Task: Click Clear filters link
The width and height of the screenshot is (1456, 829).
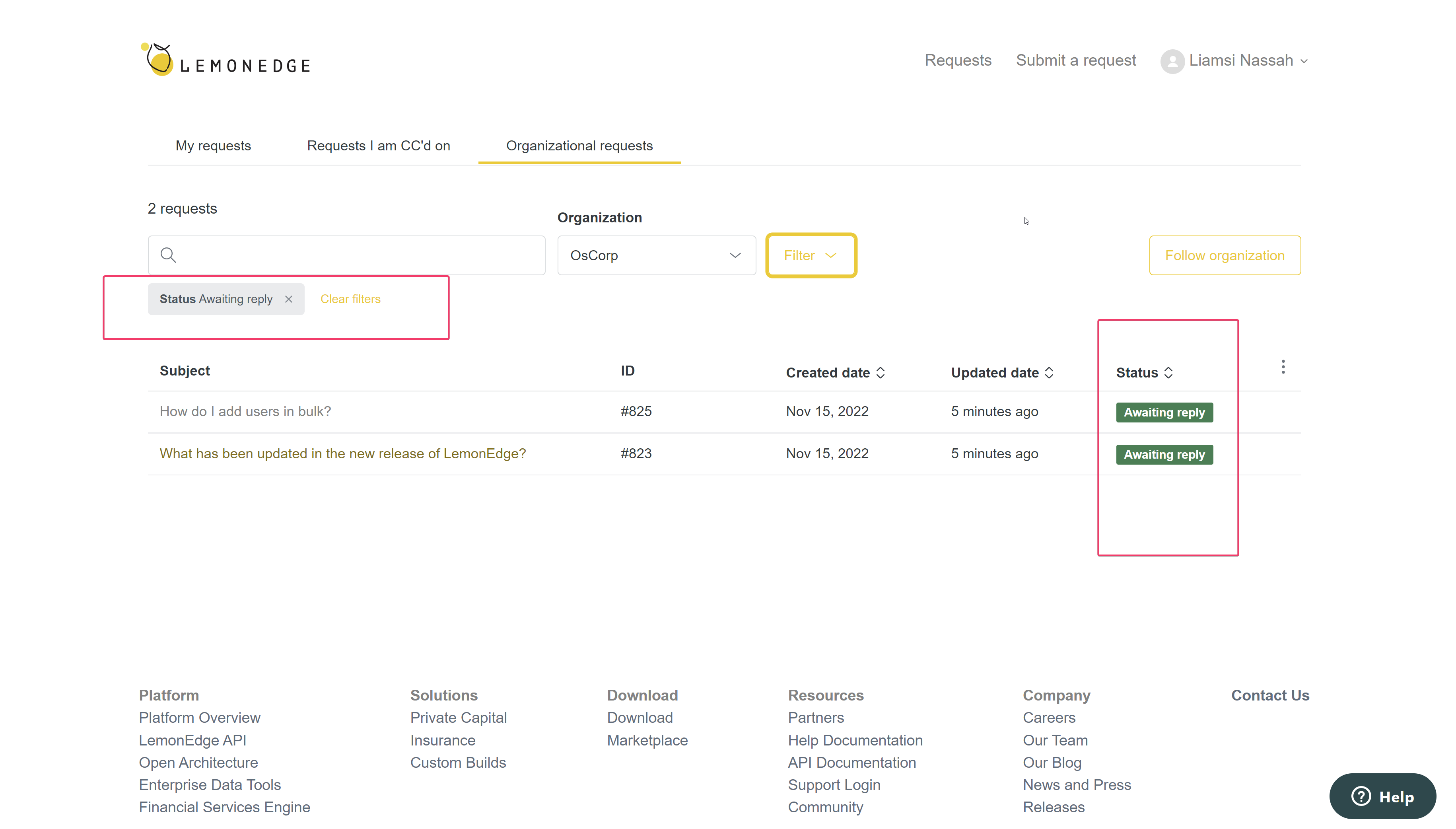Action: pyautogui.click(x=350, y=299)
